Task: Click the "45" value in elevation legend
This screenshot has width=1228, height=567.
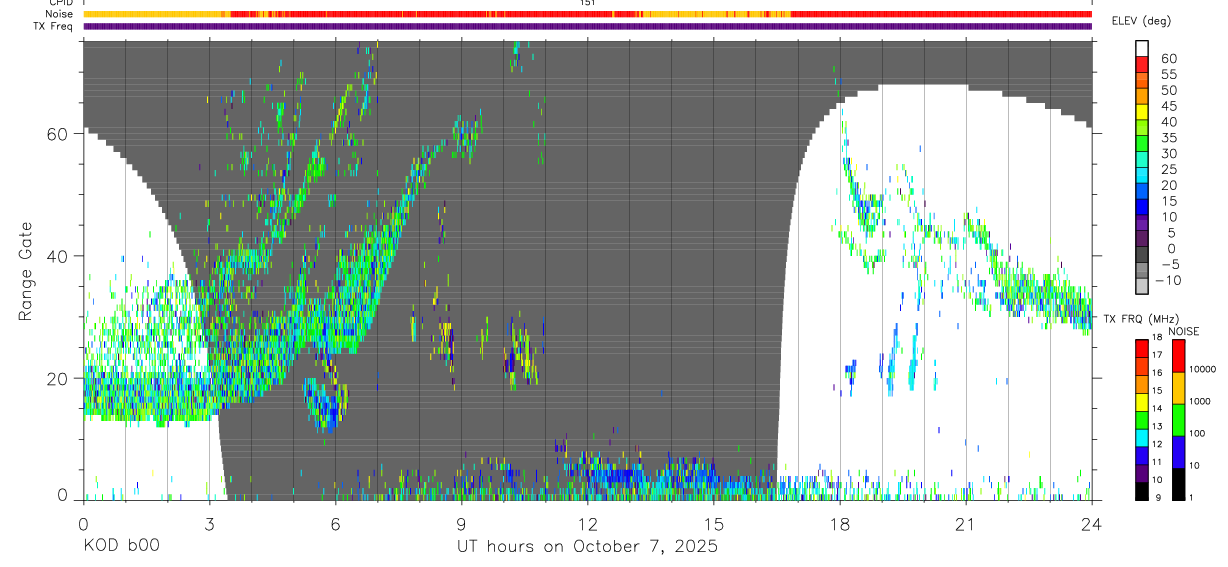Action: [x=1168, y=106]
